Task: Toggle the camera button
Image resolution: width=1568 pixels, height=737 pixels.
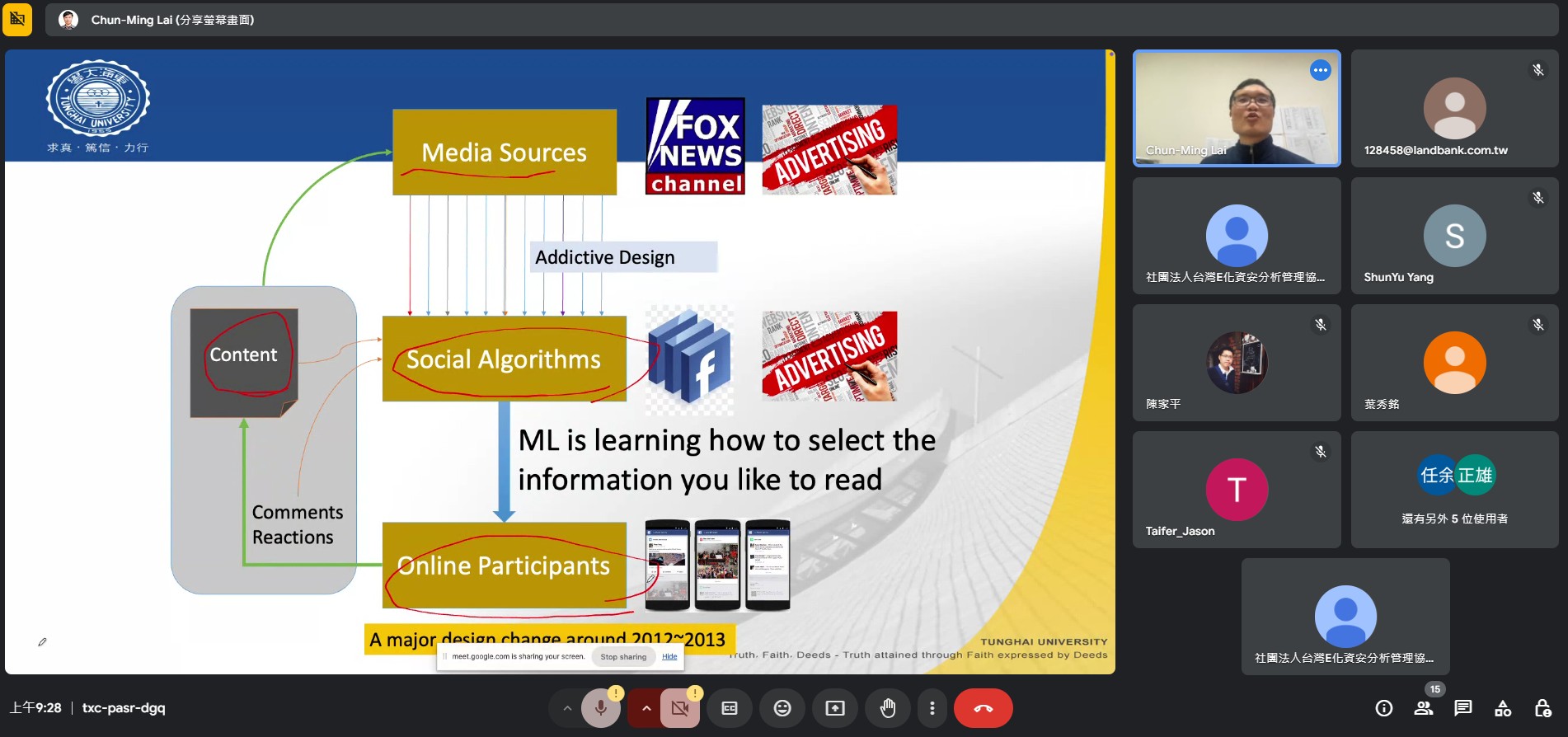Action: [x=679, y=708]
